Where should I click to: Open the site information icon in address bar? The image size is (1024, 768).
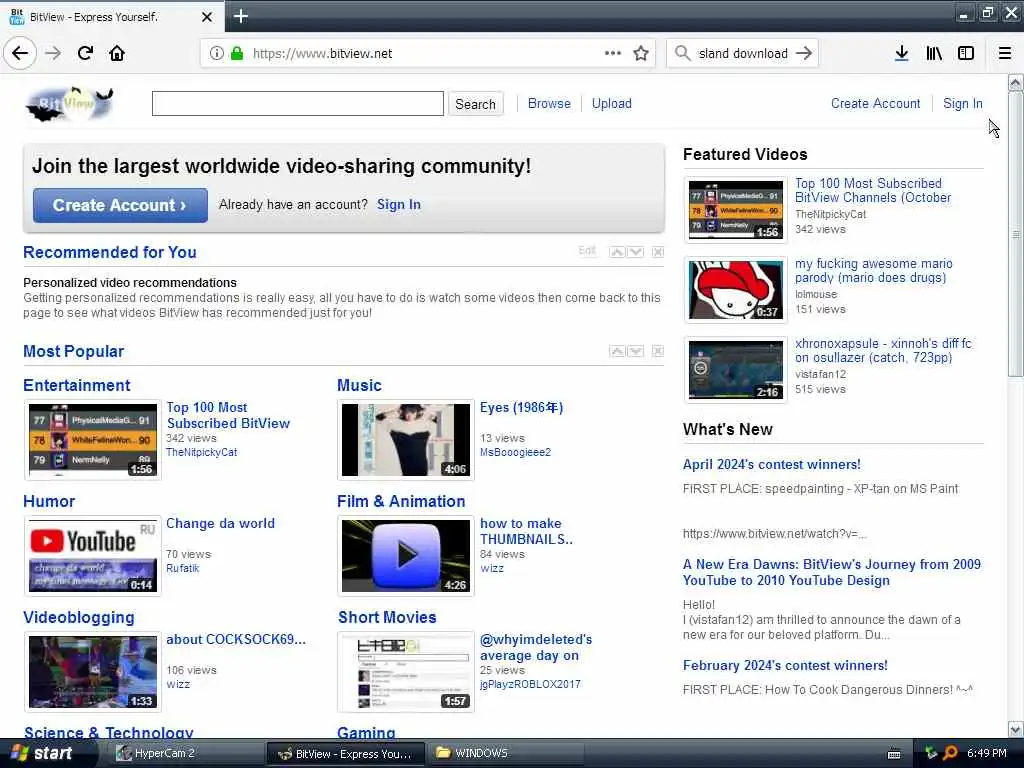(217, 54)
